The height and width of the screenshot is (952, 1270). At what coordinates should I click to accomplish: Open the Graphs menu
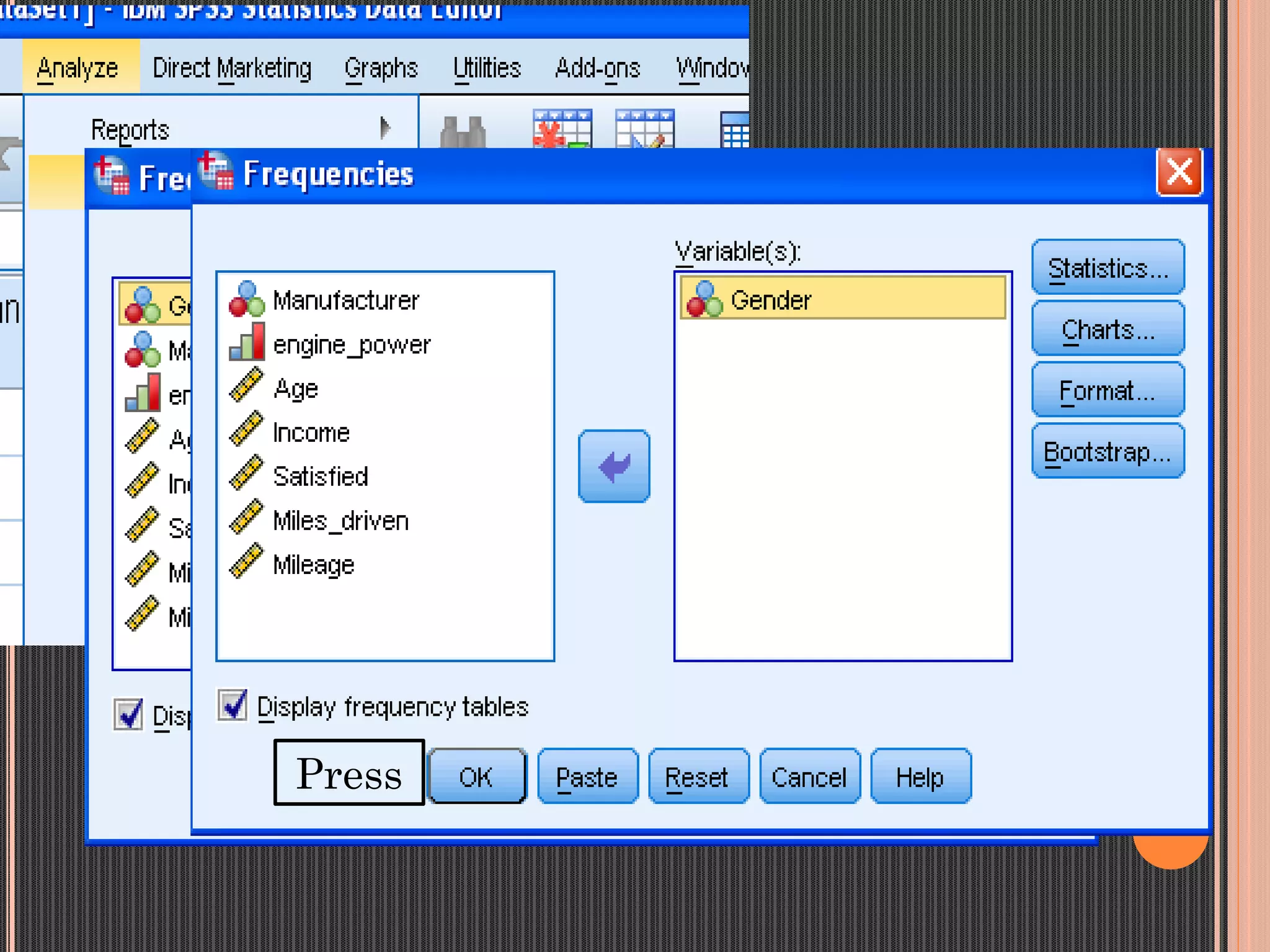point(381,68)
